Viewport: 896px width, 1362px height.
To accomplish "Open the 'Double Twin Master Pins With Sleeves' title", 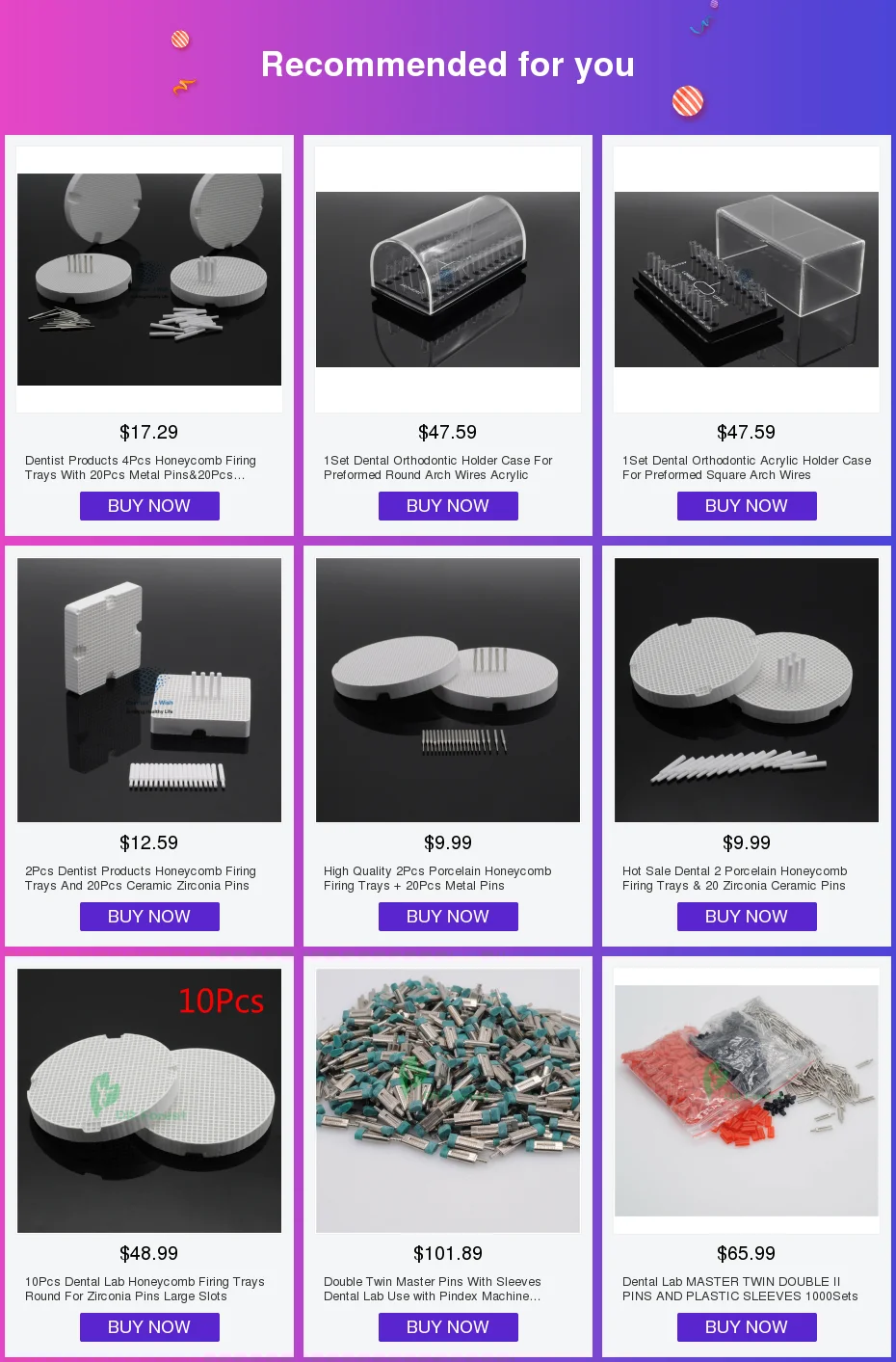I will 433,1289.
